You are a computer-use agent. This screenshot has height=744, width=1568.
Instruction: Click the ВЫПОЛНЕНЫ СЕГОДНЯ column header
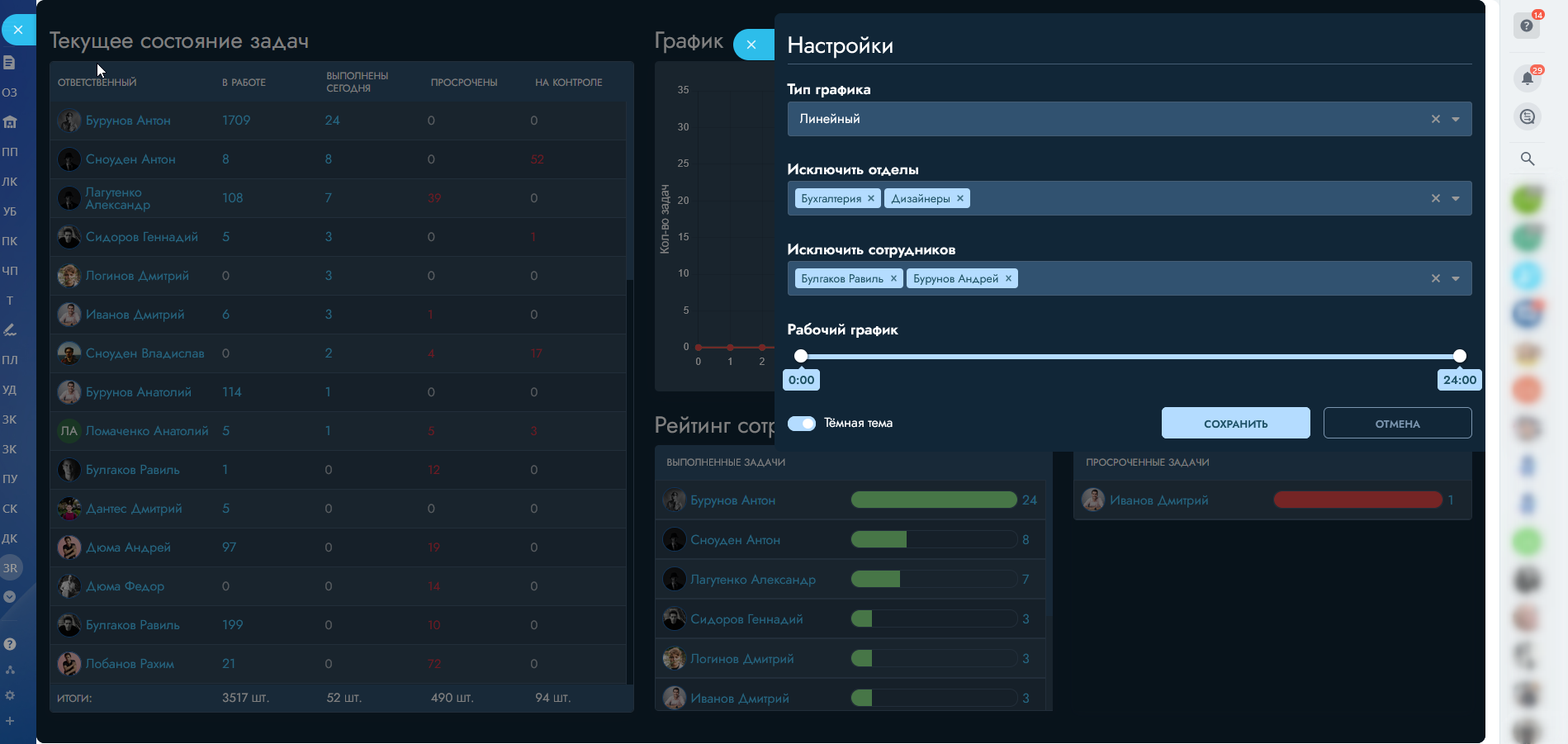(358, 82)
